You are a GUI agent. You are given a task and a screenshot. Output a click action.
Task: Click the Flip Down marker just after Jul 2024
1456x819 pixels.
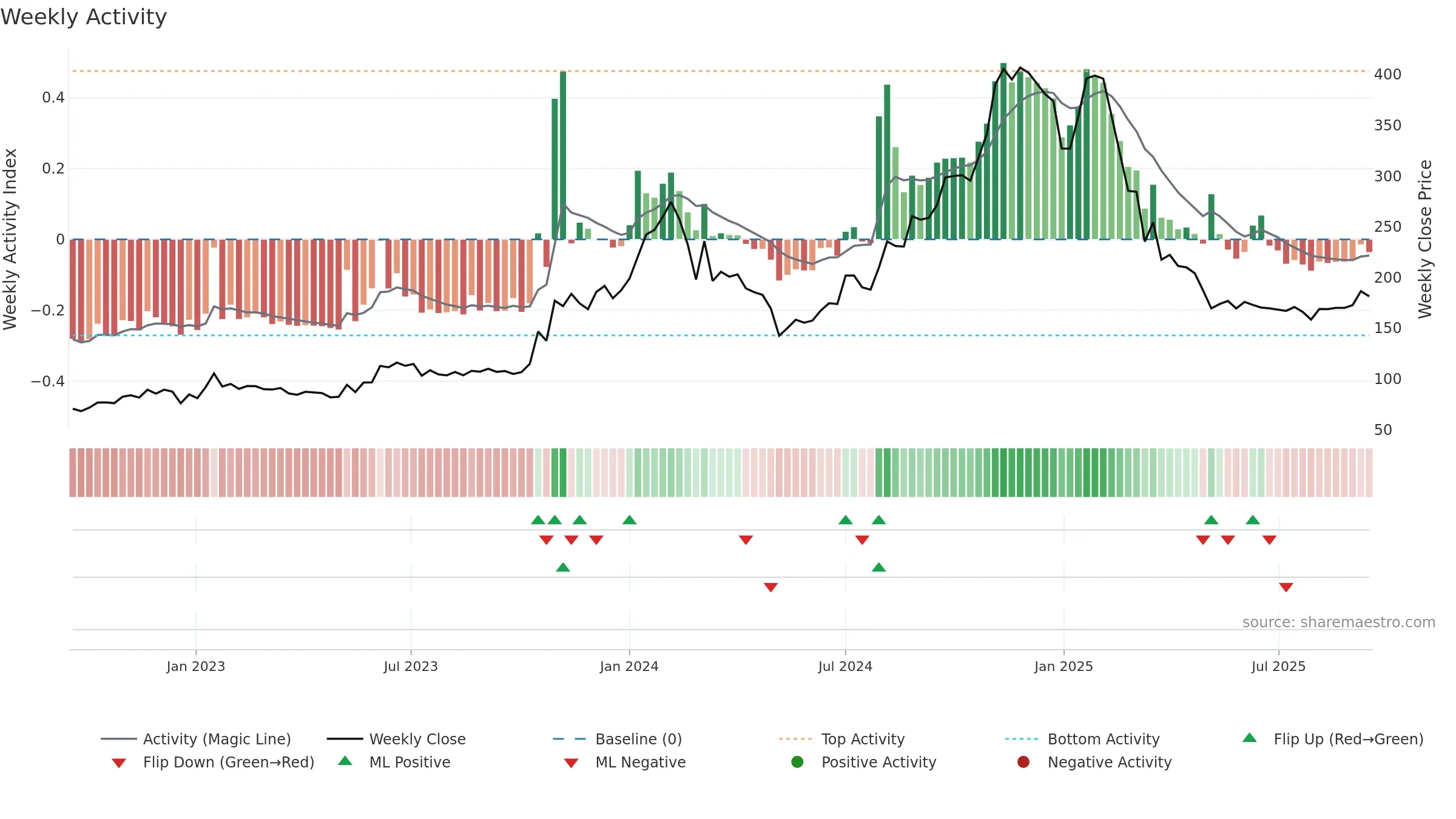pyautogui.click(x=862, y=540)
